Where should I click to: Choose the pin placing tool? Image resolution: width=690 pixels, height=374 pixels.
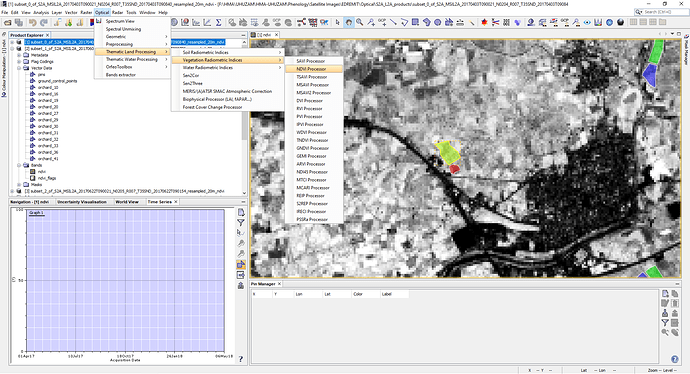click(x=371, y=22)
